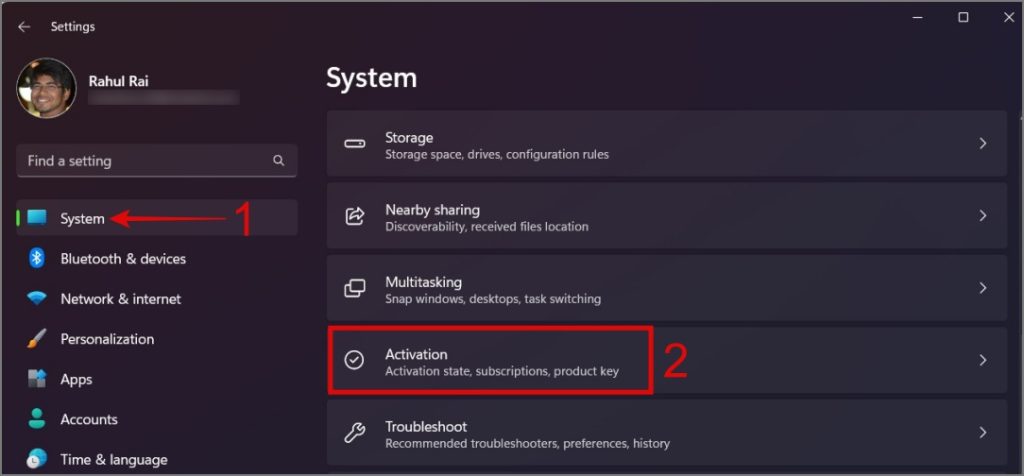This screenshot has width=1024, height=476.
Task: Click the search magnifier icon
Action: click(279, 160)
